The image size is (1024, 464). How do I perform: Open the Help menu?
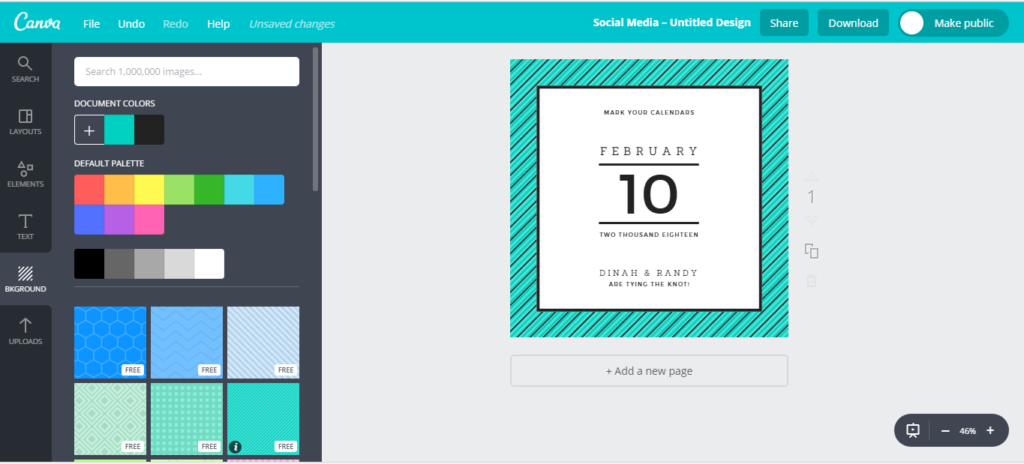218,23
